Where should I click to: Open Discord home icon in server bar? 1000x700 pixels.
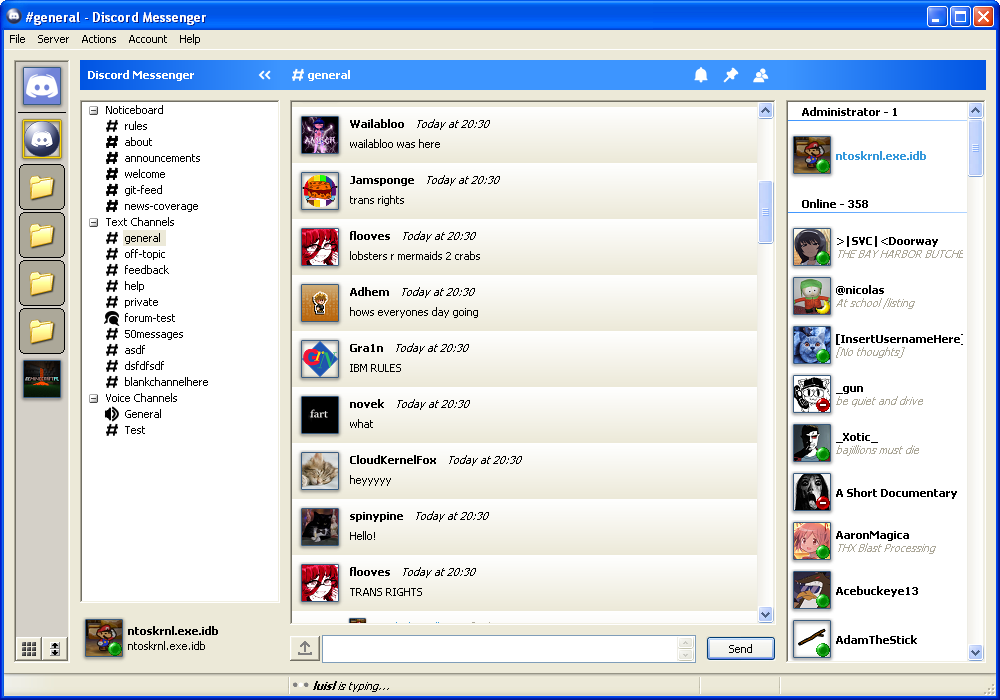click(42, 85)
